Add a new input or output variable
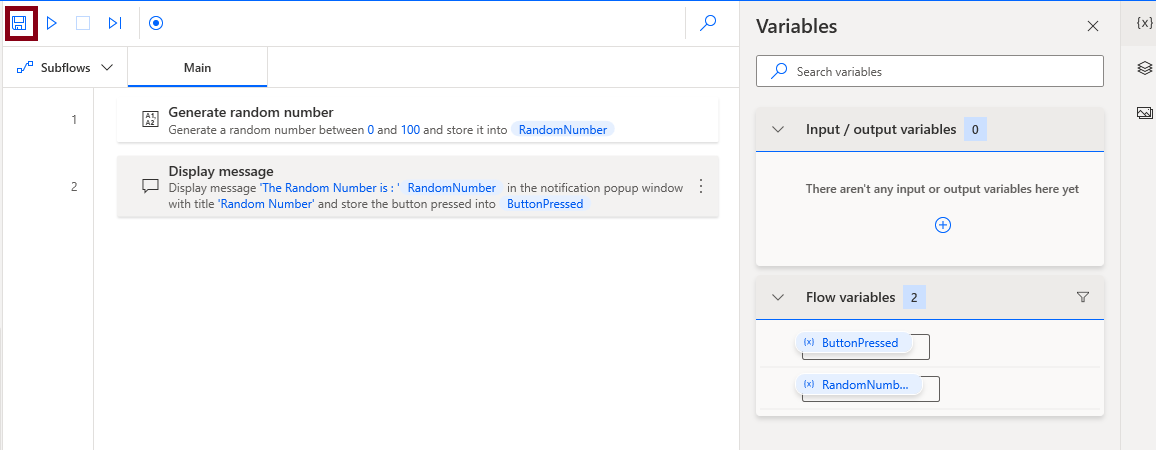1156x450 pixels. click(942, 225)
